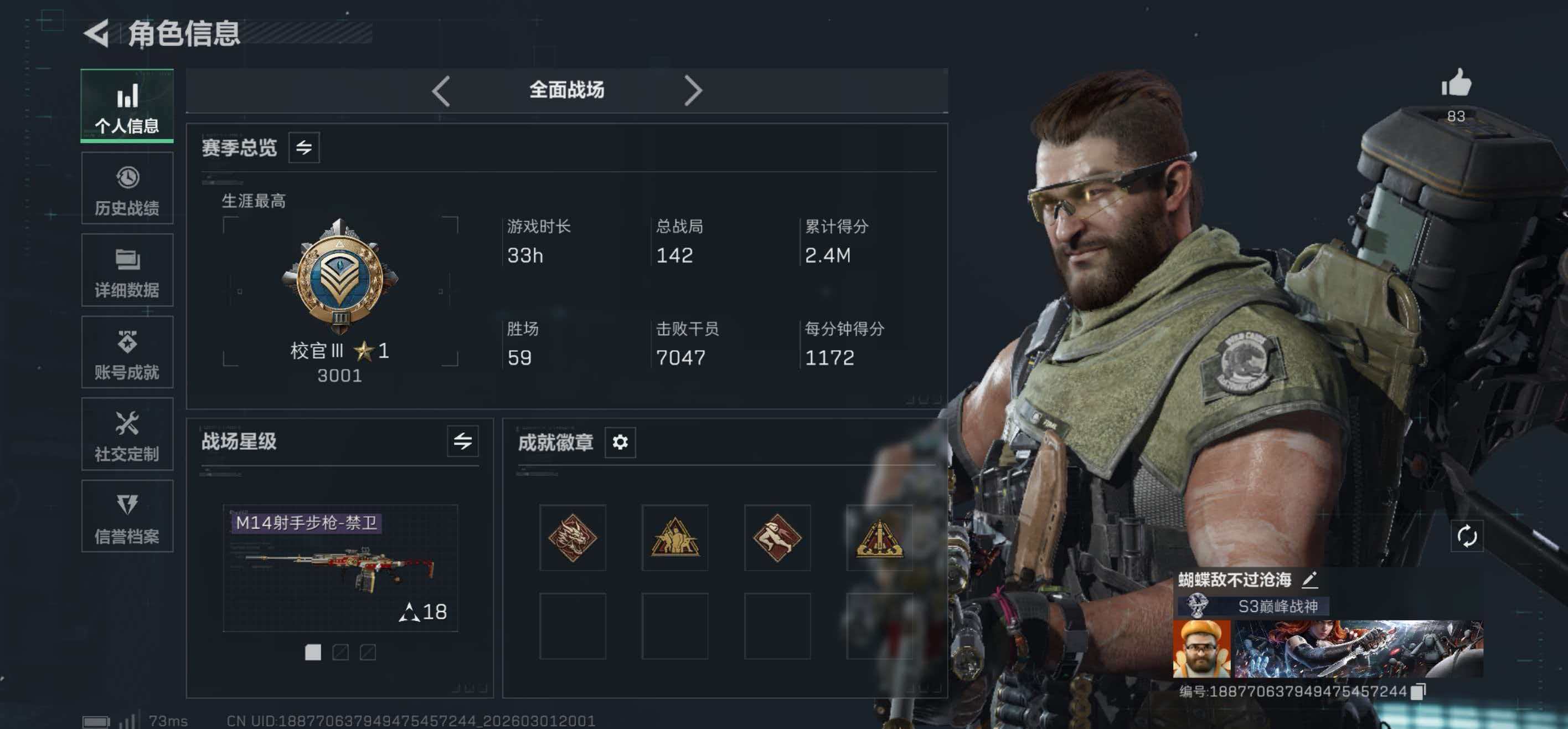The width and height of the screenshot is (1568, 729).
Task: Open the 全面战场 mode selector label
Action: point(567,90)
